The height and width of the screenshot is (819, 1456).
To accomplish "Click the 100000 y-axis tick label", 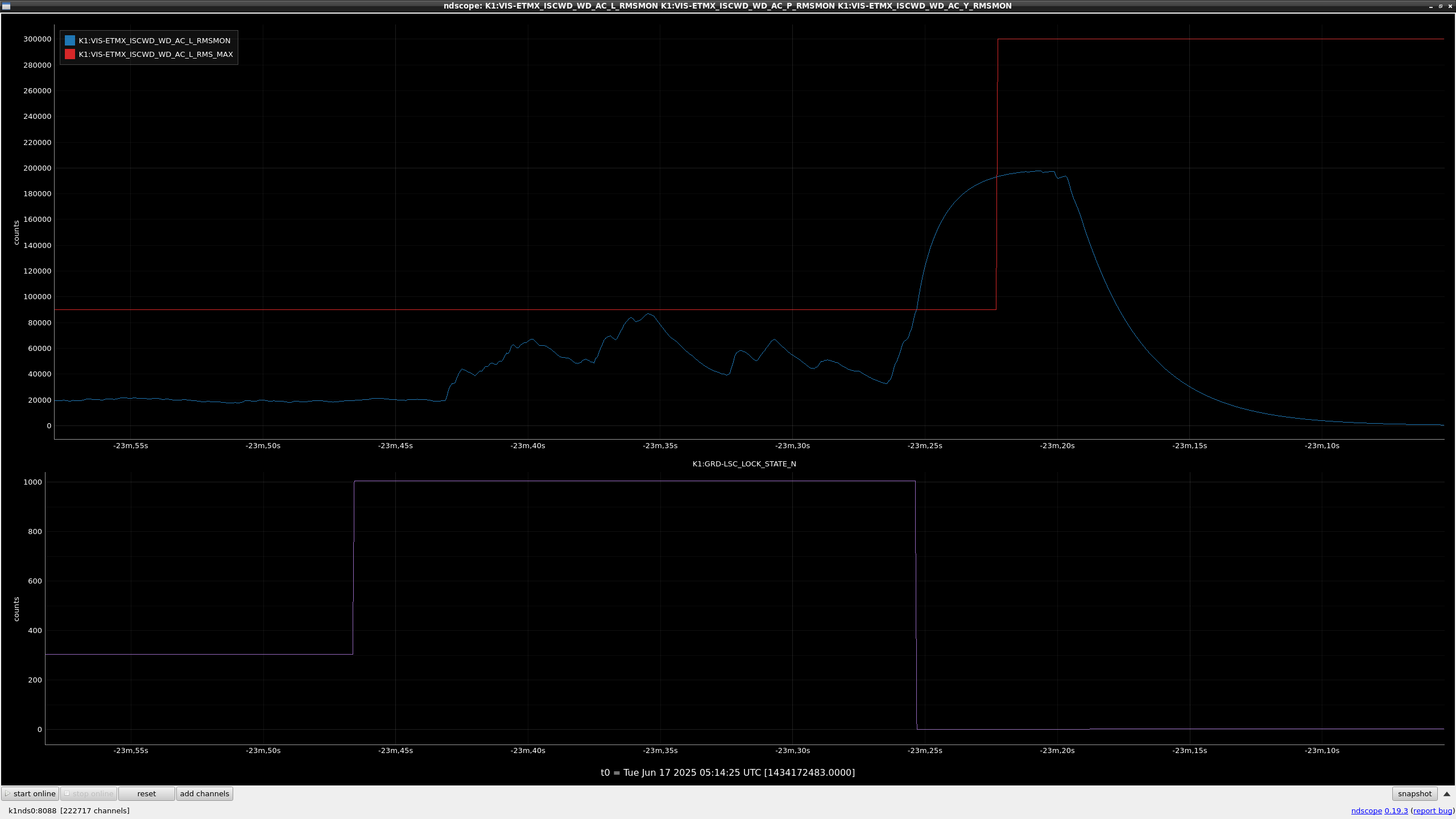I will click(x=37, y=296).
